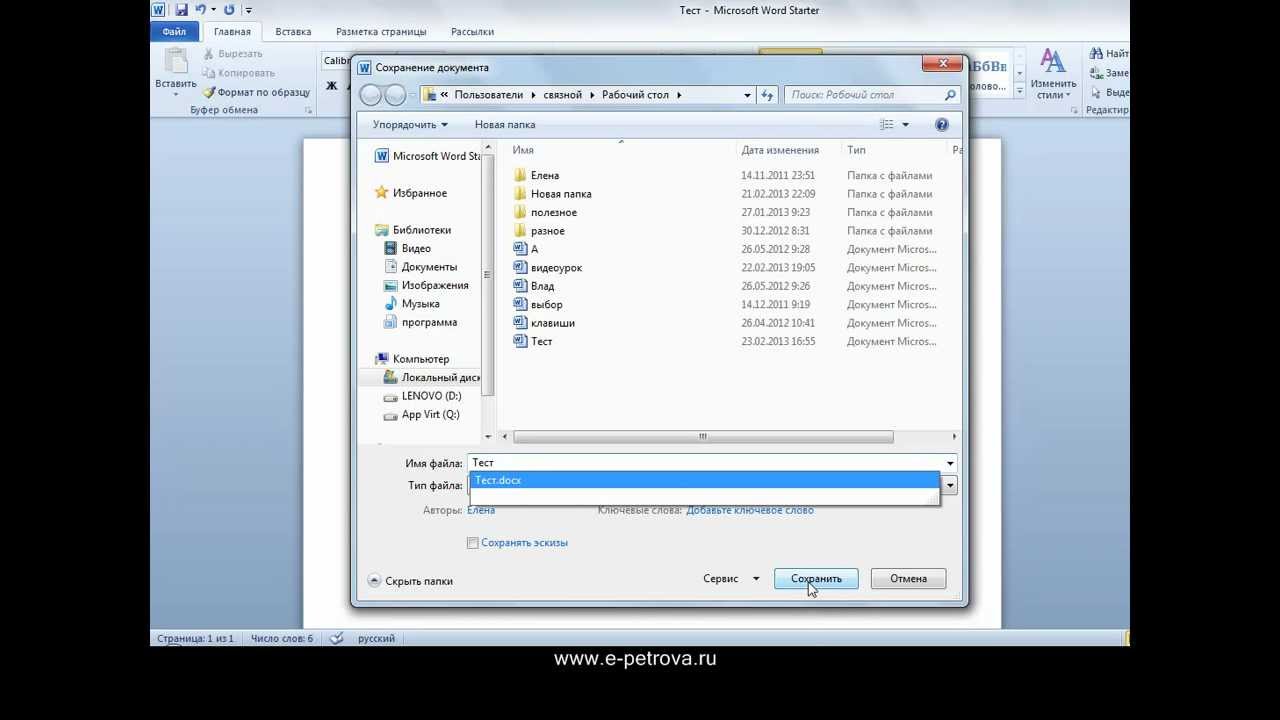The height and width of the screenshot is (720, 1280).
Task: Select Microsoft Word Starter in navigation pane
Action: 428,156
